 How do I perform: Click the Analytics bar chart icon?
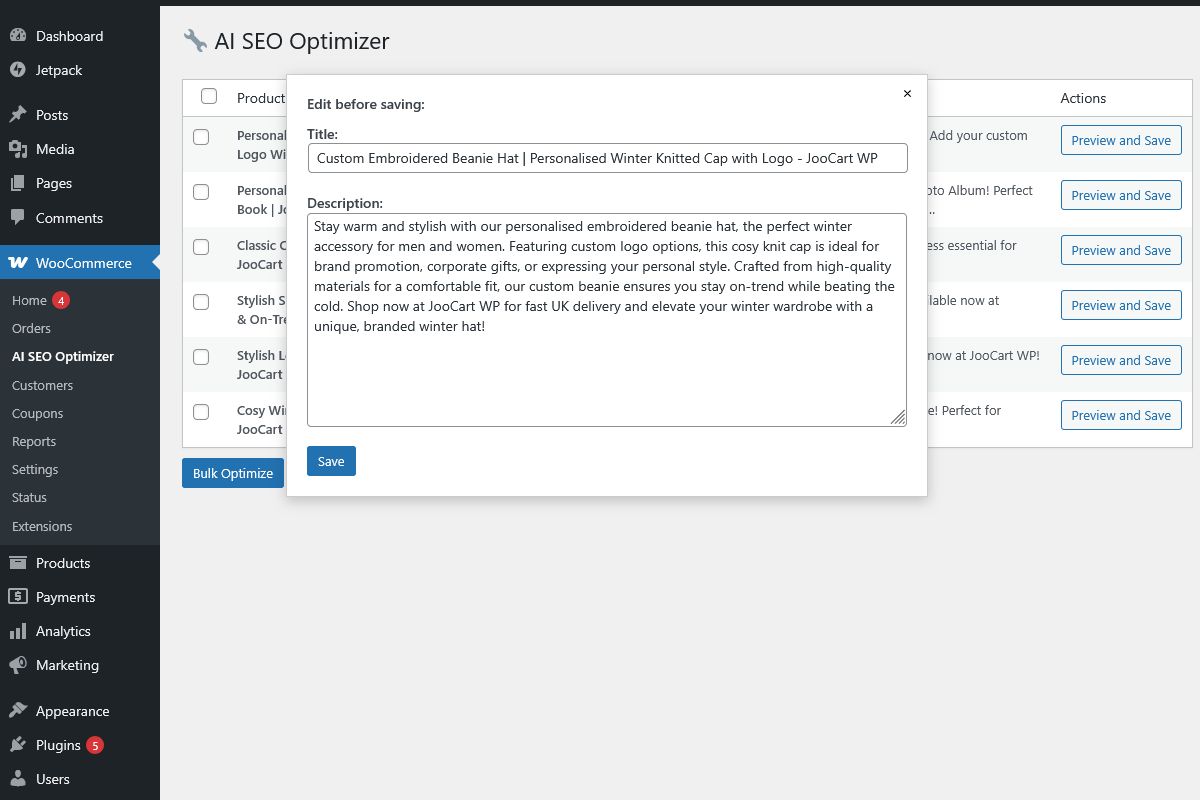tap(18, 631)
